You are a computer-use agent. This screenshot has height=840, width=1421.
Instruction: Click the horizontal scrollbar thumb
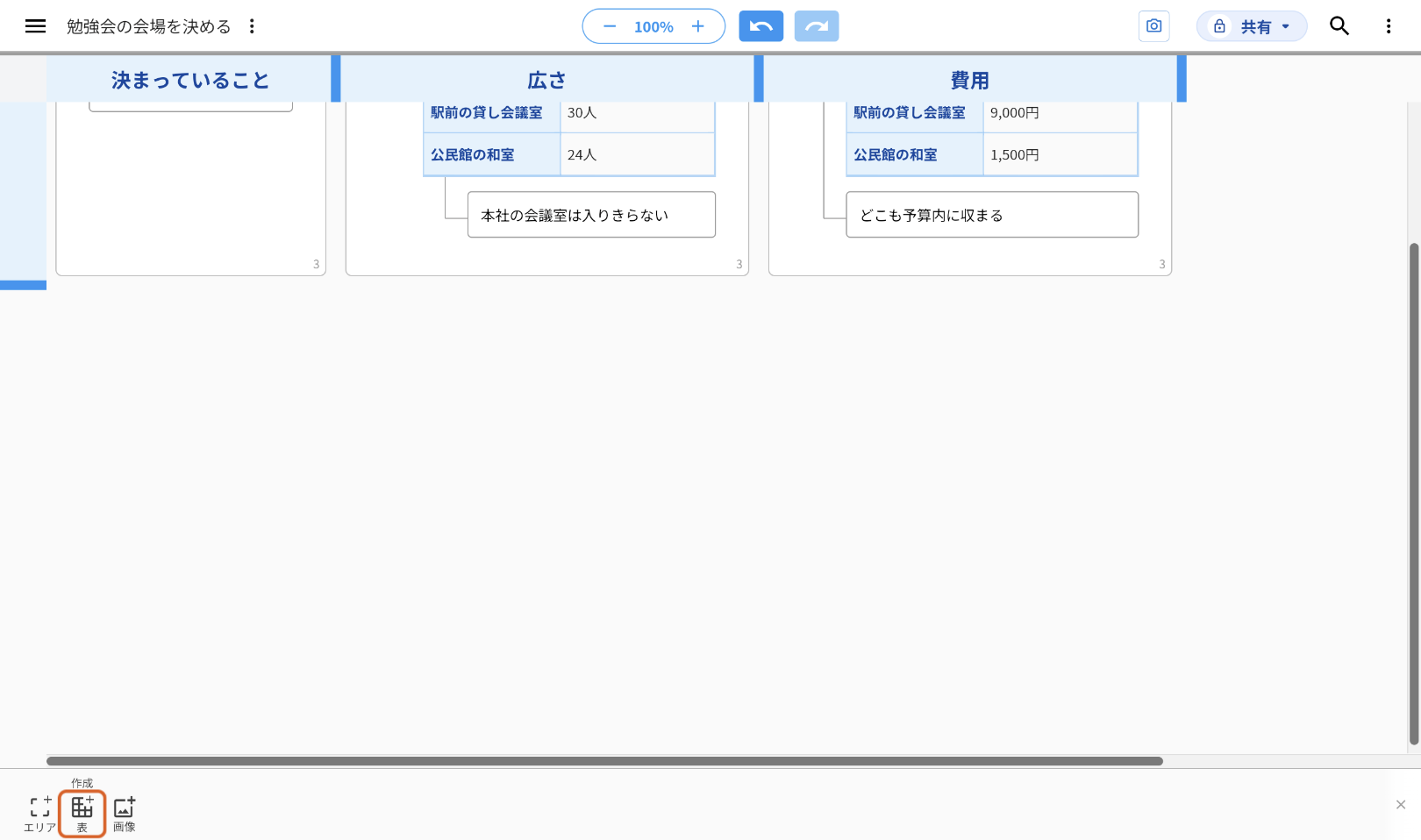tap(604, 761)
